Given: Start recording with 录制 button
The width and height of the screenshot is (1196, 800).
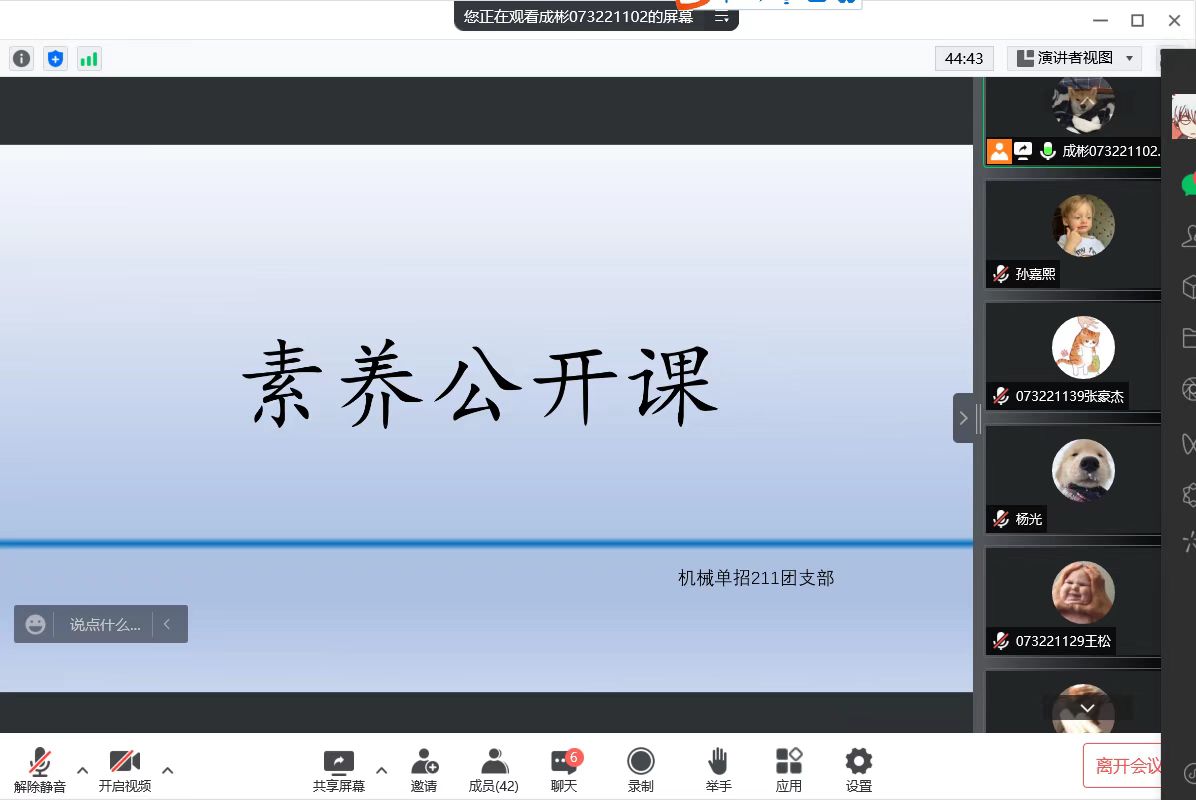Looking at the screenshot, I should (x=641, y=770).
